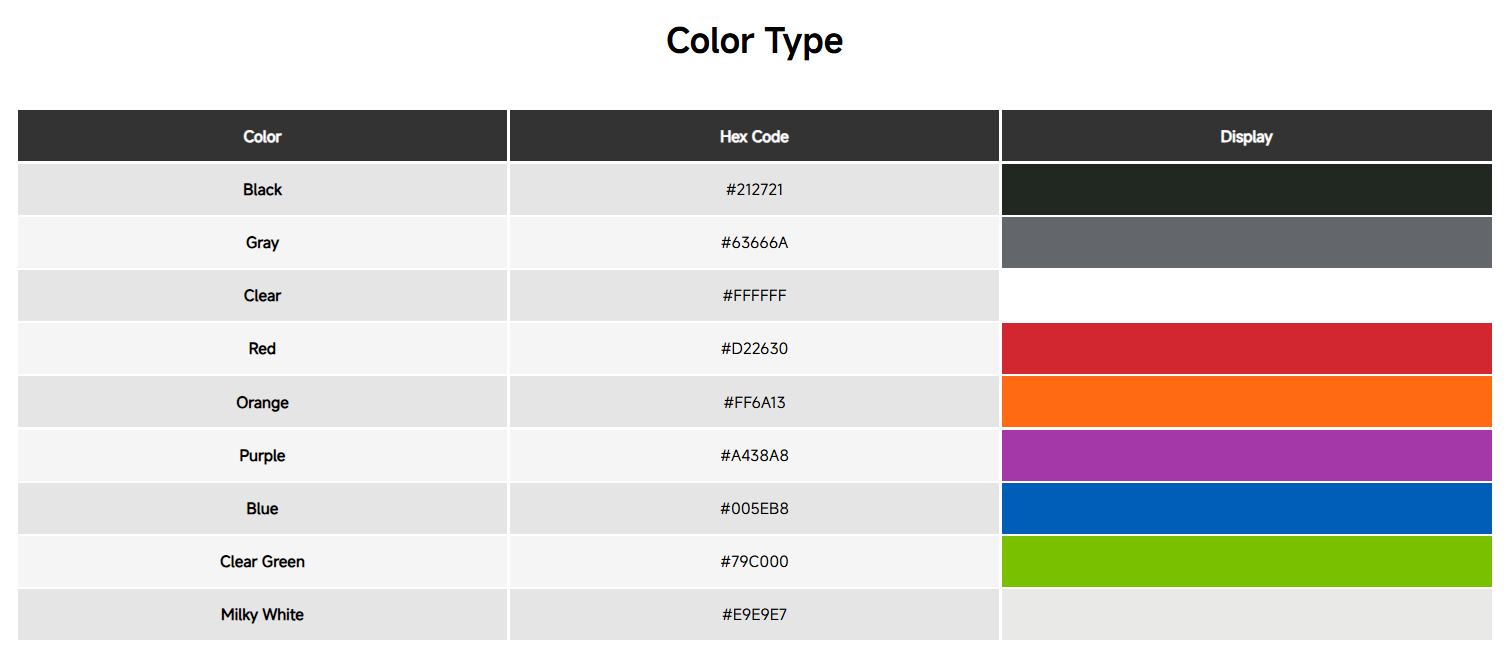1508x655 pixels.
Task: Choose the clear green display swatch
Action: click(x=1246, y=561)
